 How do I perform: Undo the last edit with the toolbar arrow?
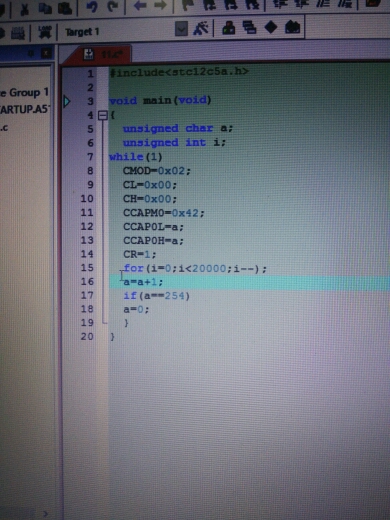point(91,7)
